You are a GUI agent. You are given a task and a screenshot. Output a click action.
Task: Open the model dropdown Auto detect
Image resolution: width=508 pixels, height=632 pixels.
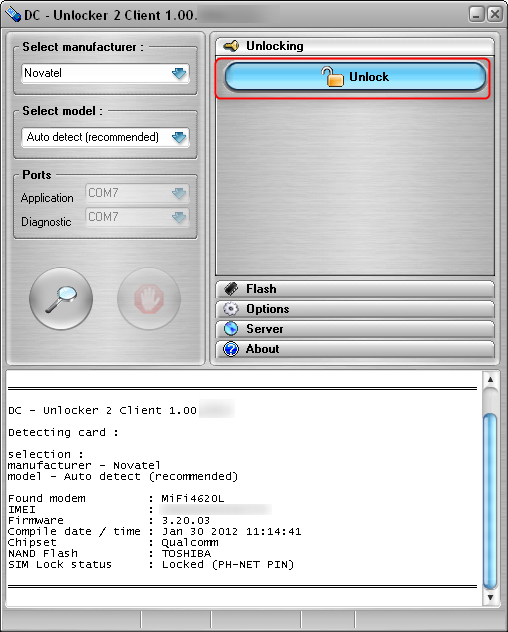(x=105, y=137)
